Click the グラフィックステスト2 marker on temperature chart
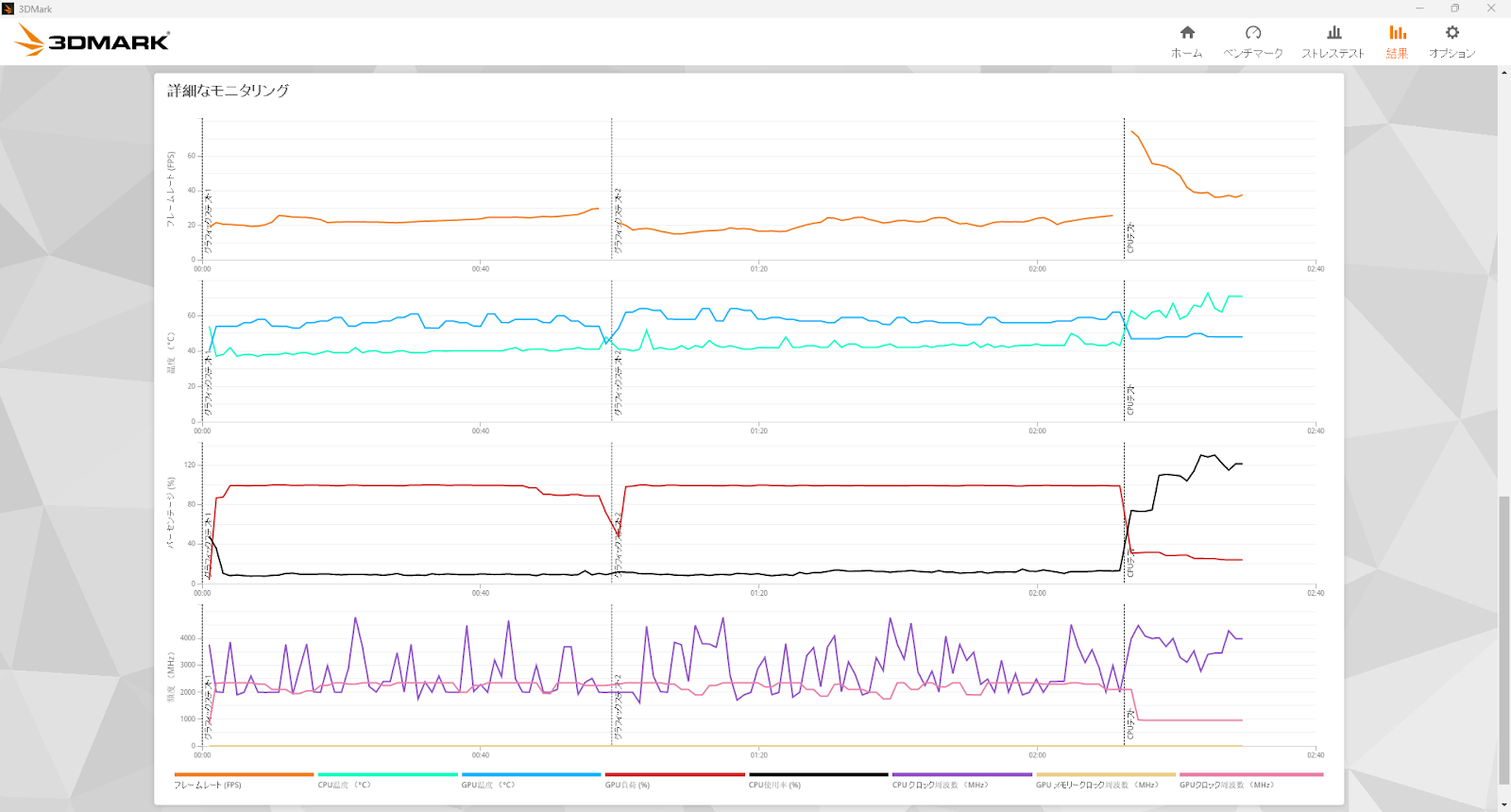This screenshot has height=812, width=1511. point(618,384)
